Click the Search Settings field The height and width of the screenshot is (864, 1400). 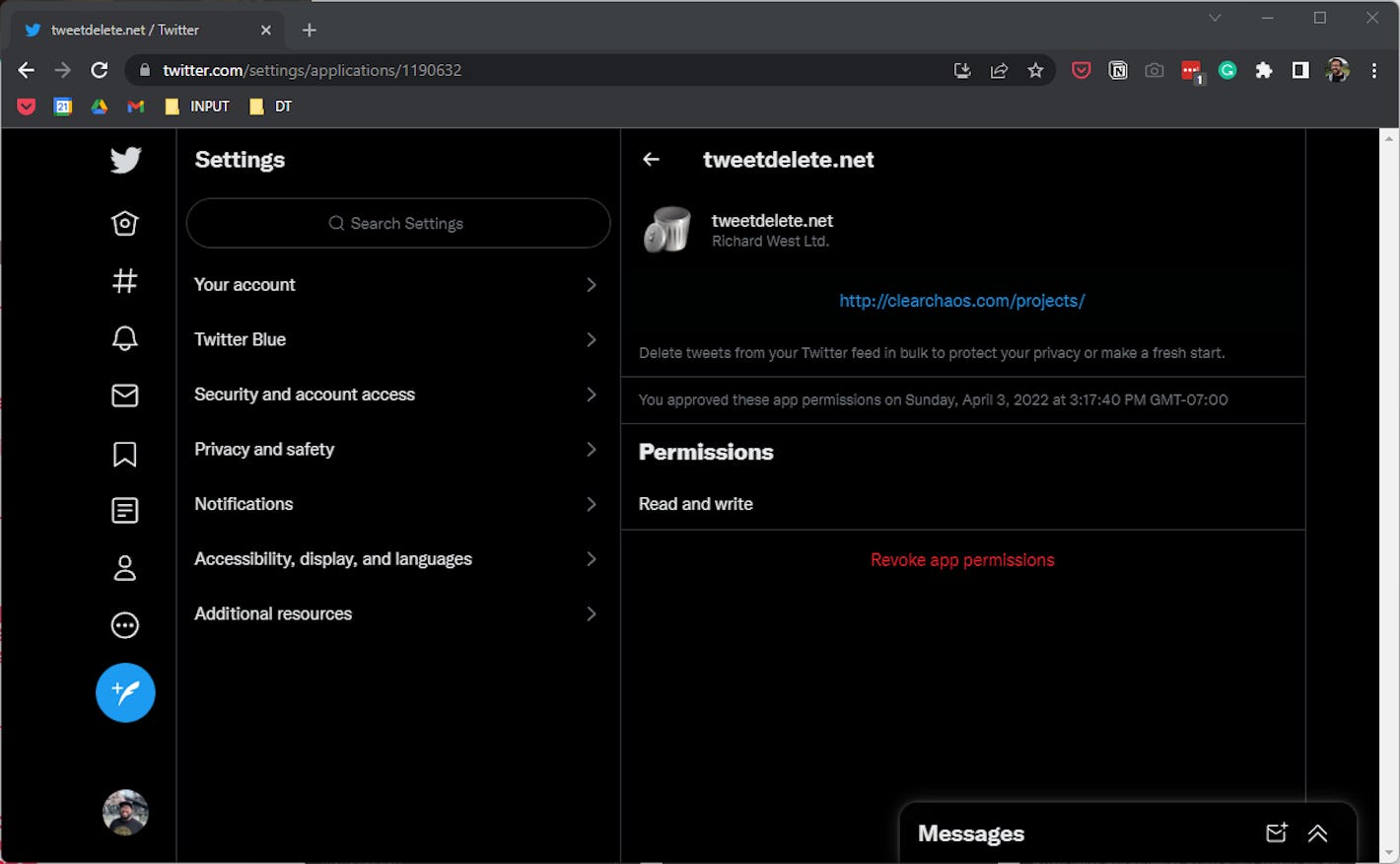tap(398, 224)
